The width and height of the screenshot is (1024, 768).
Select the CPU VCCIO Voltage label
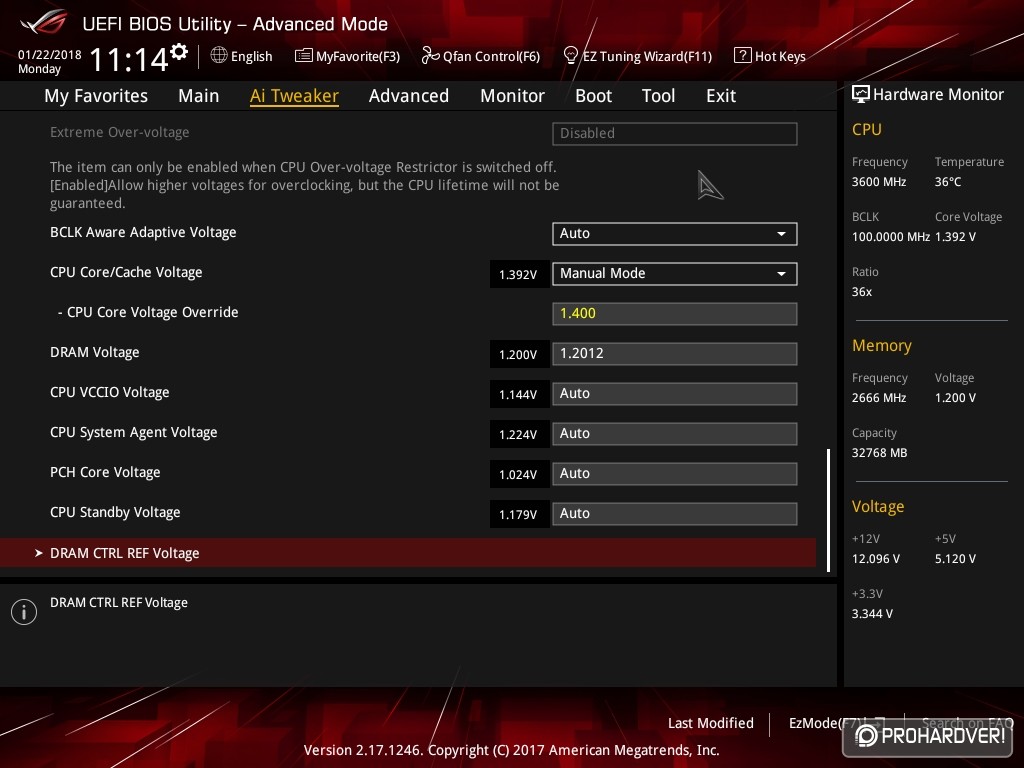coord(110,392)
